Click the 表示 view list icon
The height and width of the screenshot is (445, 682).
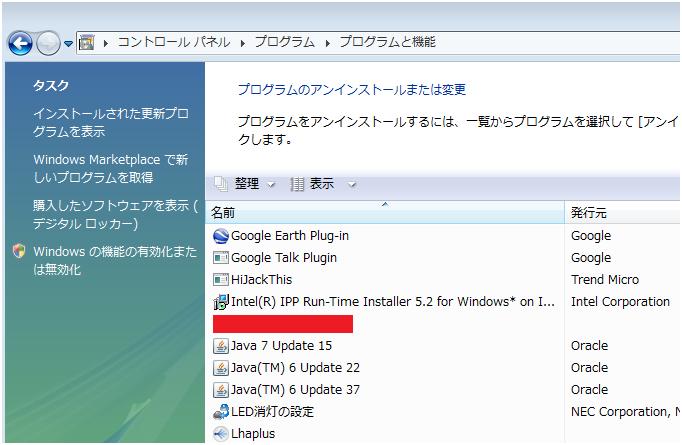297,184
